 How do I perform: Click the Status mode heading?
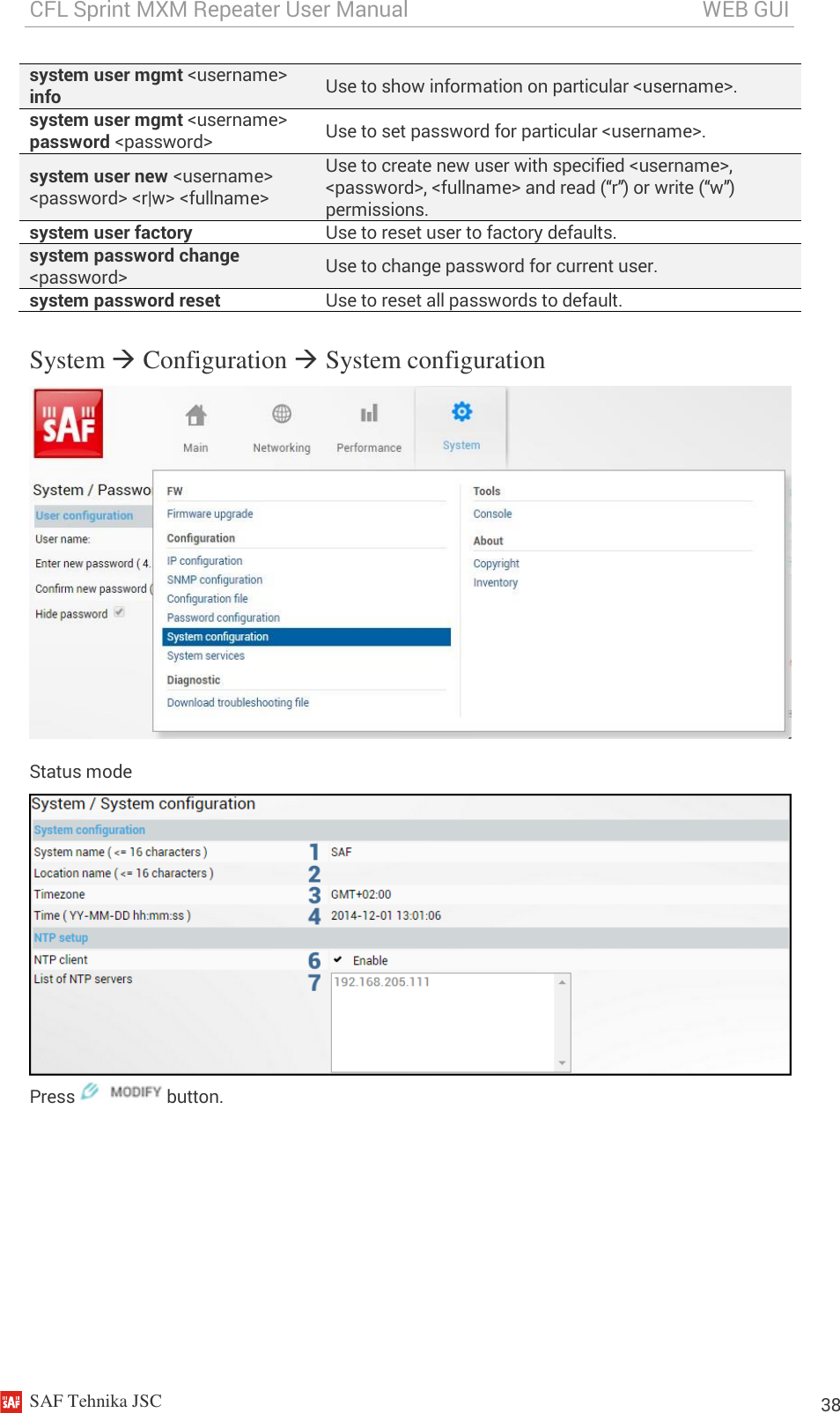[81, 772]
